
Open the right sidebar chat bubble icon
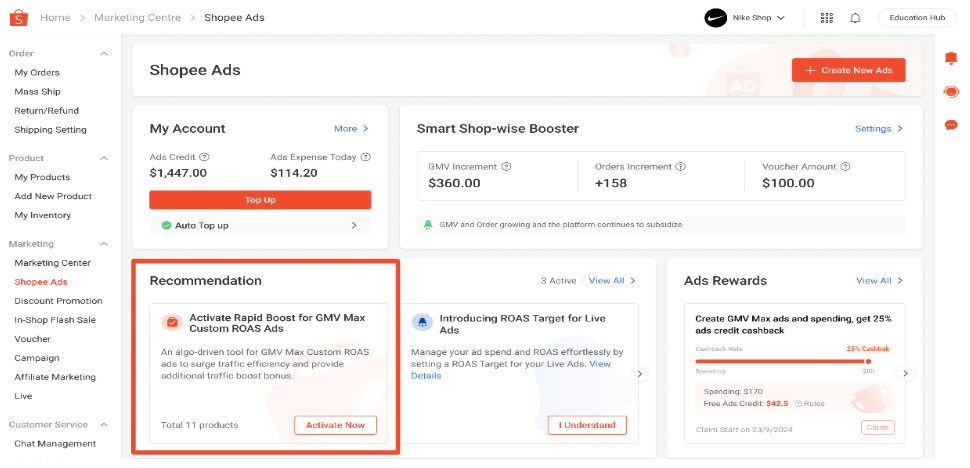pyautogui.click(x=951, y=126)
